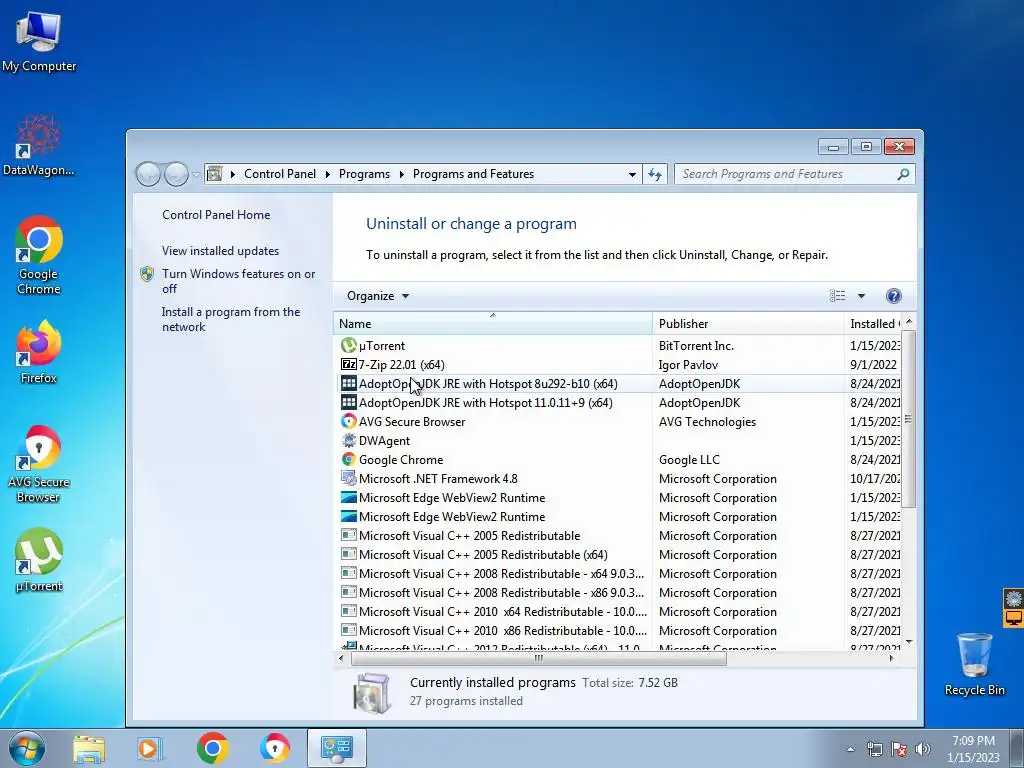
Task: Sort by the Publisher column header
Action: [x=748, y=323]
